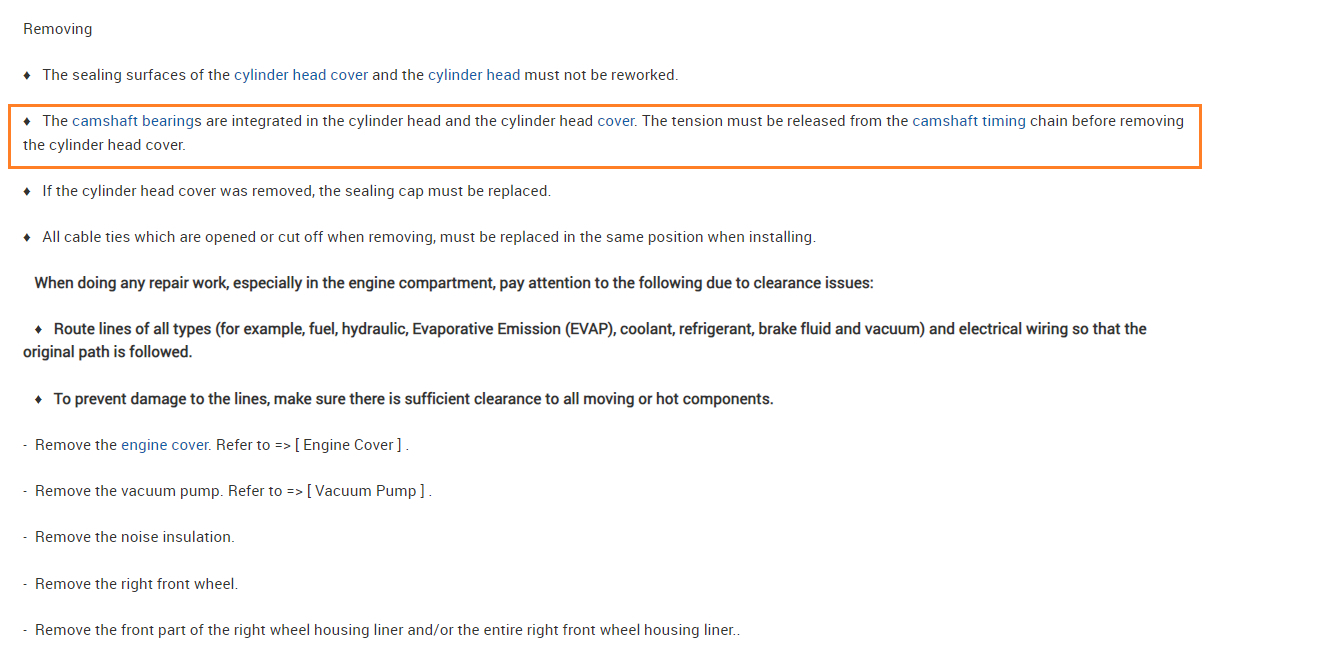Click the diamond bullet before "The sealing surfaces"
This screenshot has height=659, width=1337.
(27, 75)
